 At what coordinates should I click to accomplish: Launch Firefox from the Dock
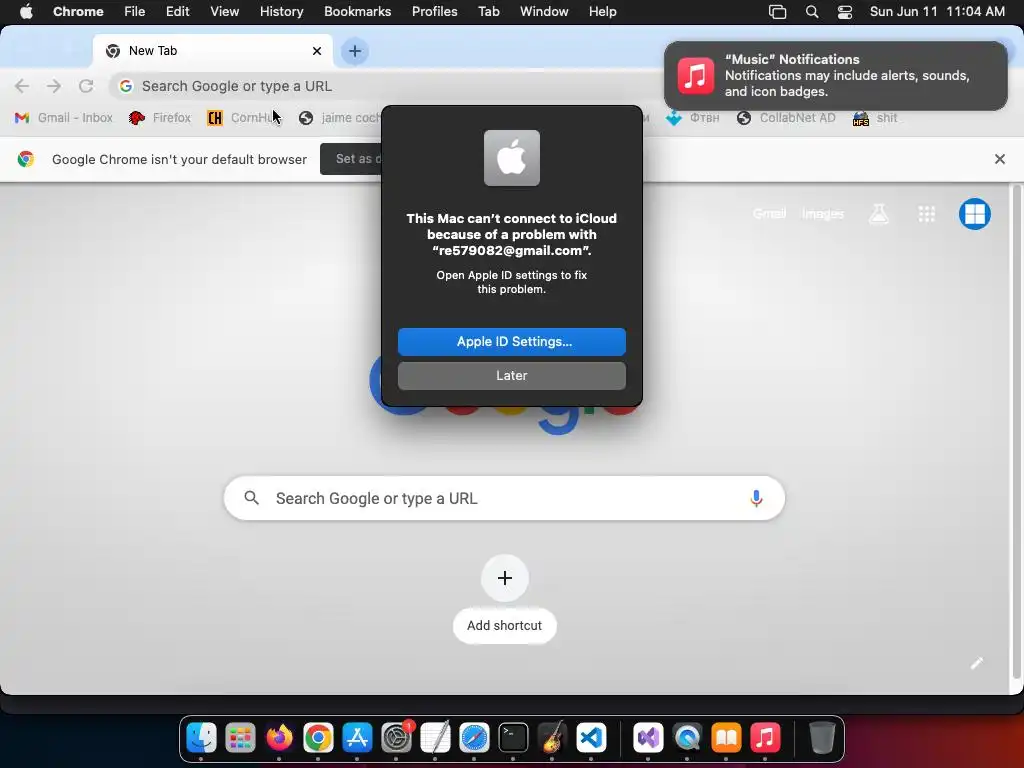pos(280,738)
